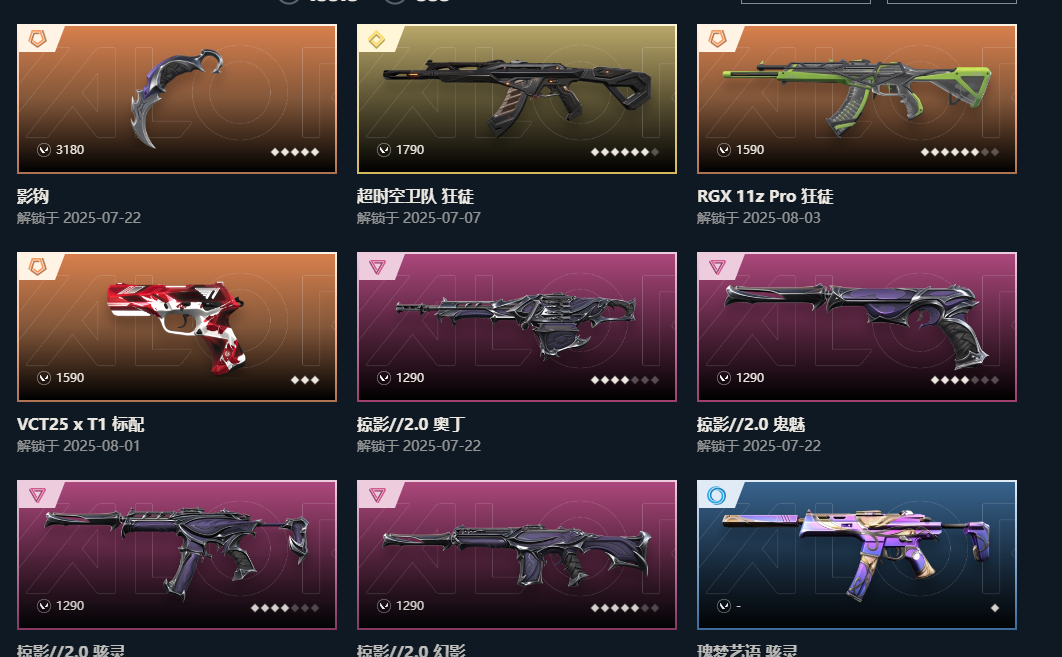Click the upgrade level diamonds on 掠影//2.0 奥丁
This screenshot has height=657, width=1062.
[x=624, y=380]
